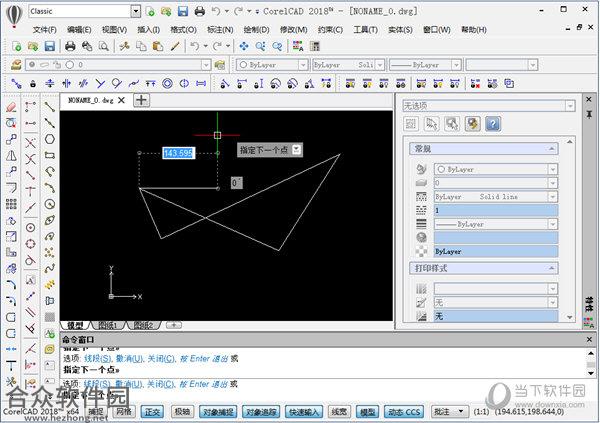Click the line scale field showing 1

[496, 210]
